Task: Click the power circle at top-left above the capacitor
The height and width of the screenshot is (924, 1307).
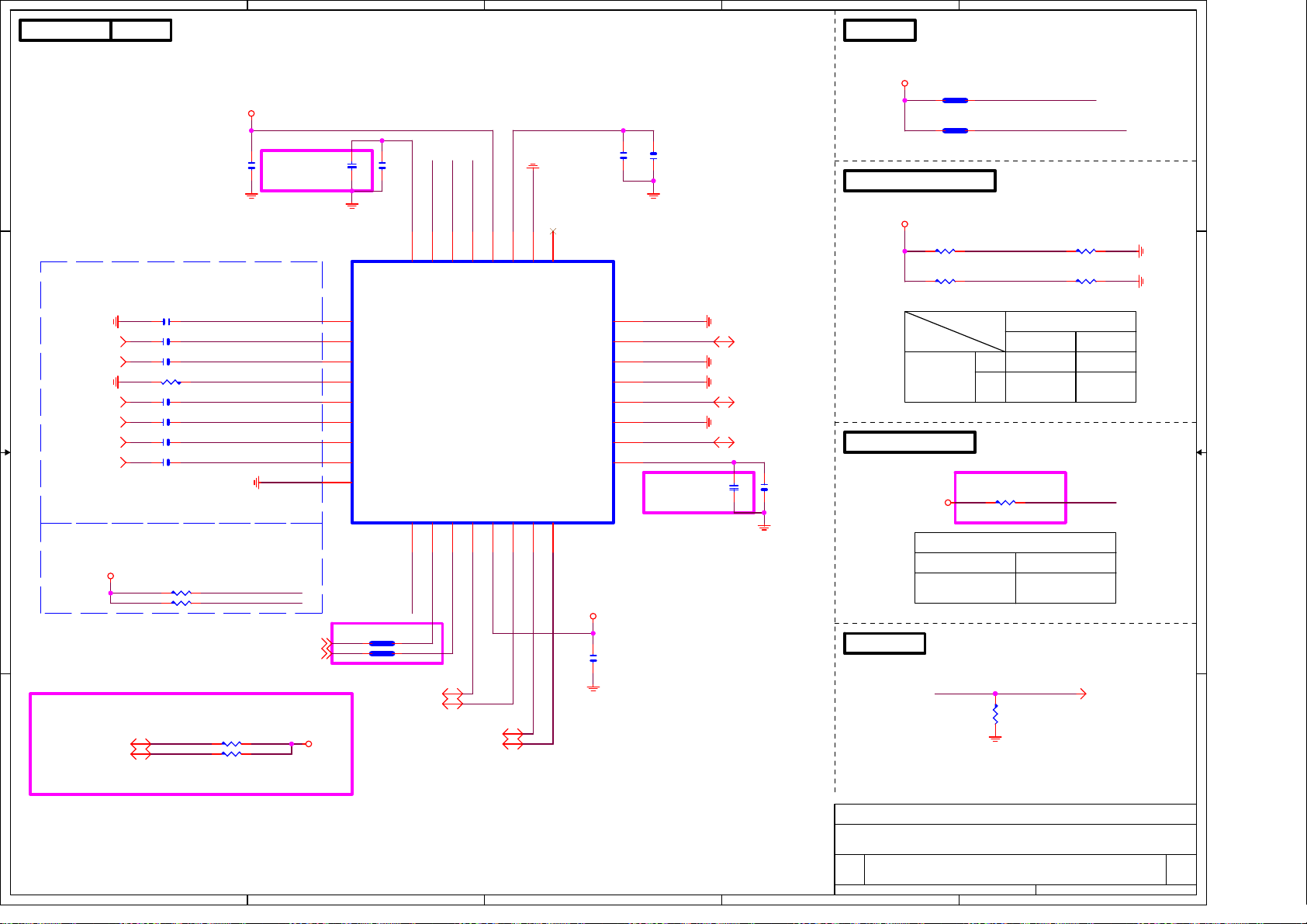Action: [x=251, y=113]
